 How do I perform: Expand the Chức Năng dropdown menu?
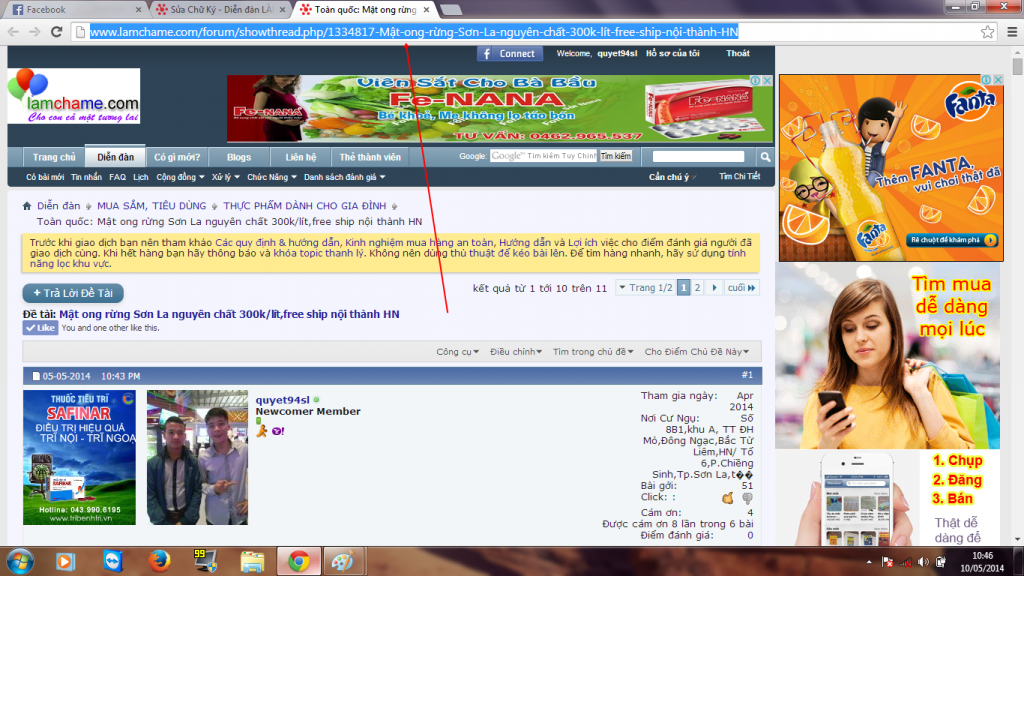coord(271,177)
